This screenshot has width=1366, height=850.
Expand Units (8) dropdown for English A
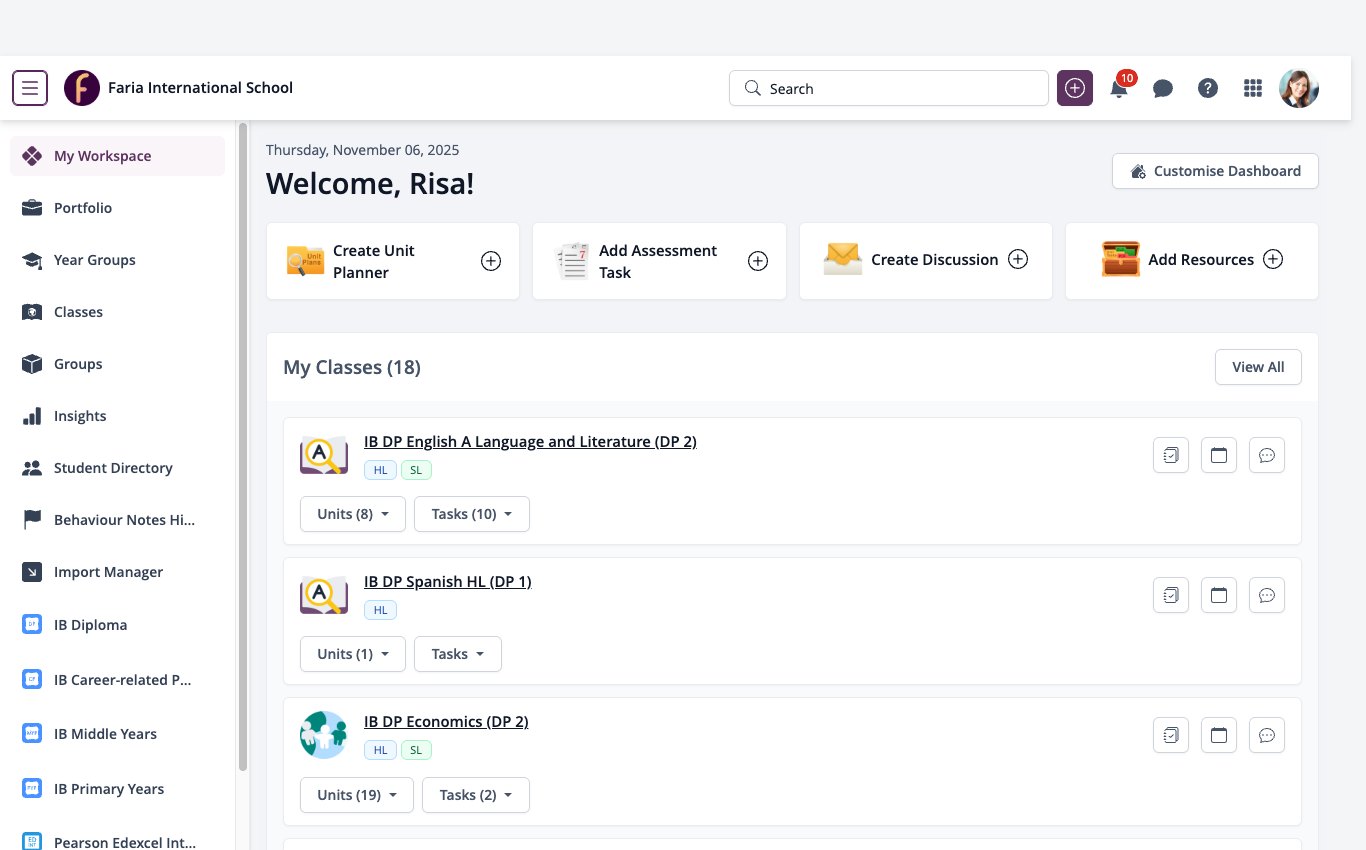point(353,514)
